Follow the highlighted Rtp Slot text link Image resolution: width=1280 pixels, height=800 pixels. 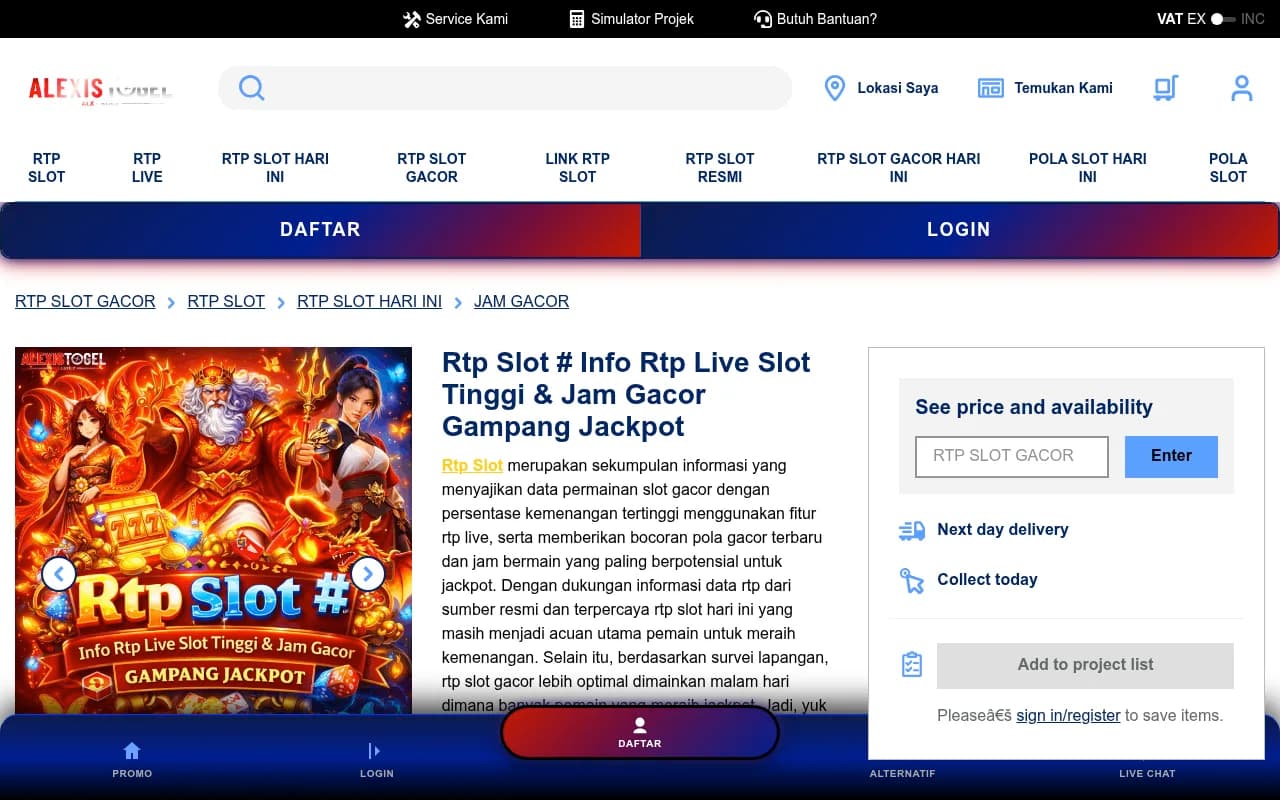click(x=472, y=465)
